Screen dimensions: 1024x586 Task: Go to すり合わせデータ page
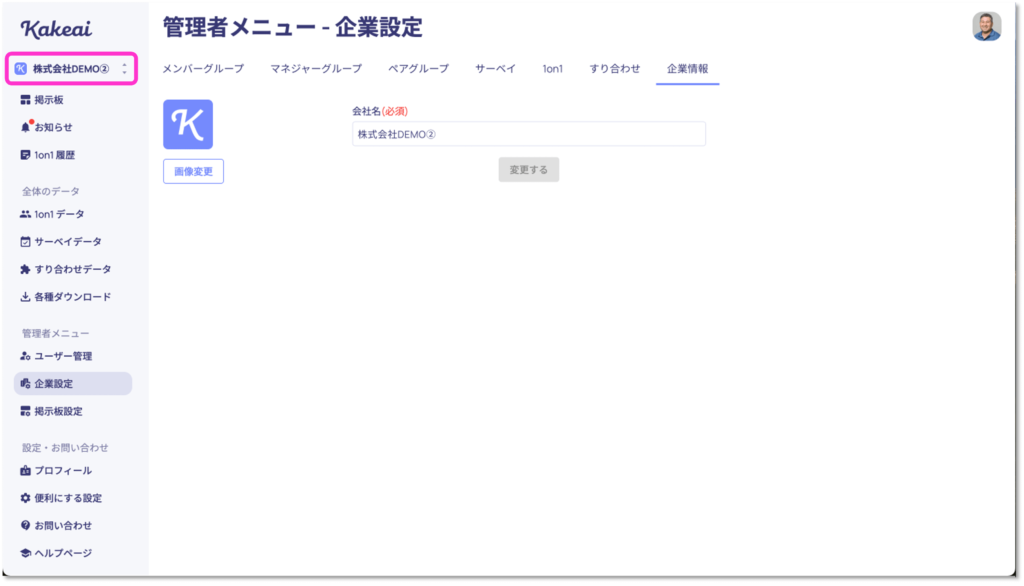click(x=73, y=269)
